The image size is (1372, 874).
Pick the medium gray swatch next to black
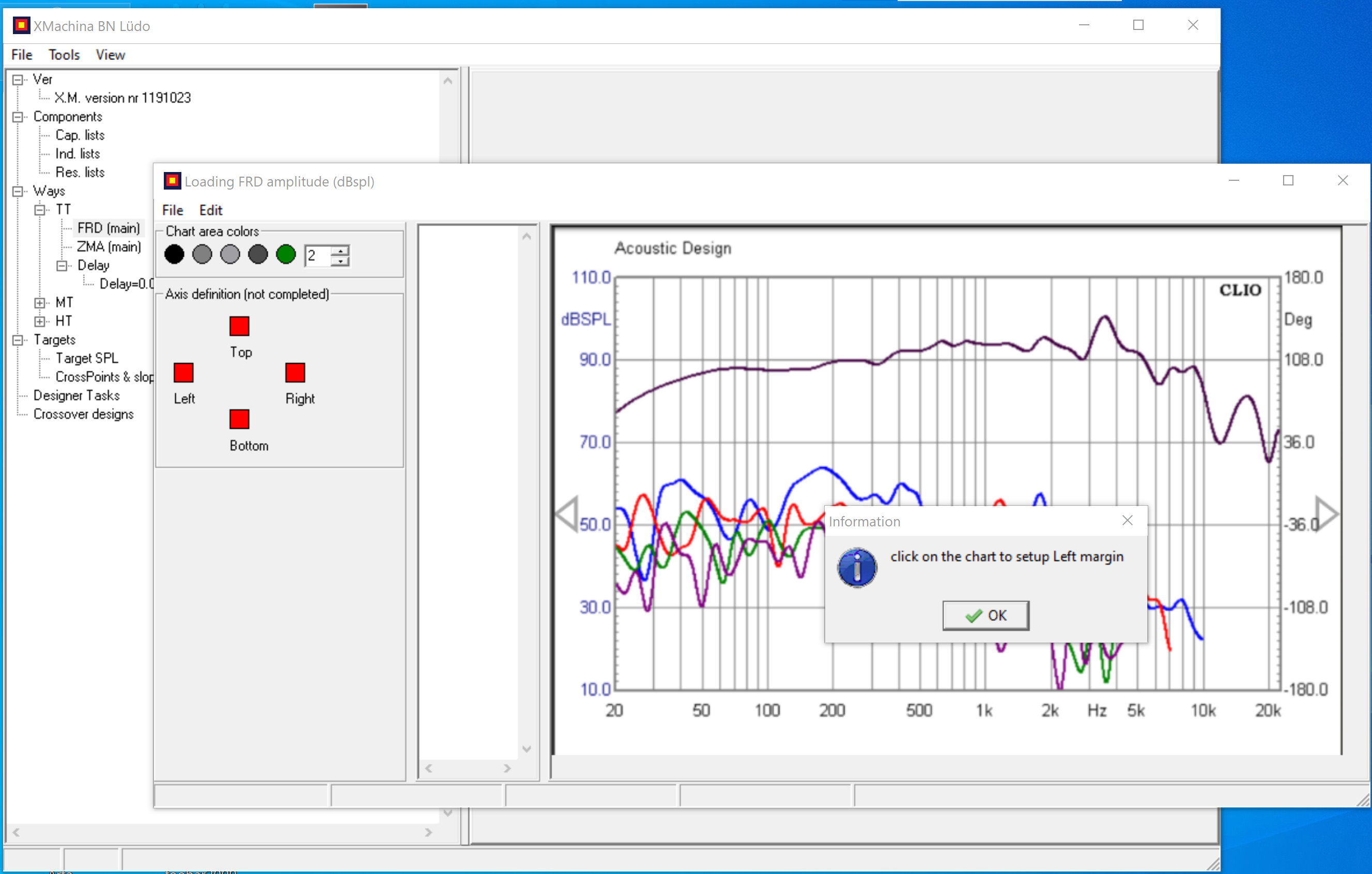coord(202,254)
